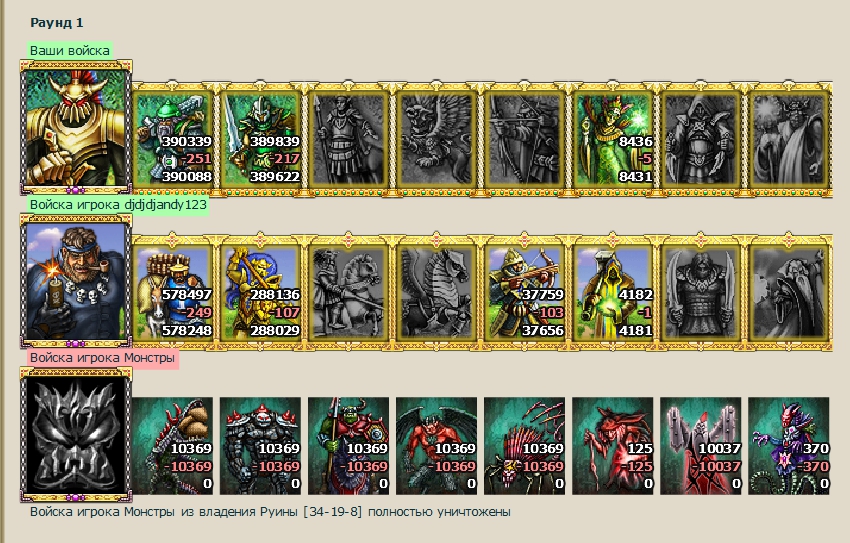This screenshot has width=850, height=543.
Task: Open the Monsters silver mask portrait
Action: pyautogui.click(x=76, y=434)
